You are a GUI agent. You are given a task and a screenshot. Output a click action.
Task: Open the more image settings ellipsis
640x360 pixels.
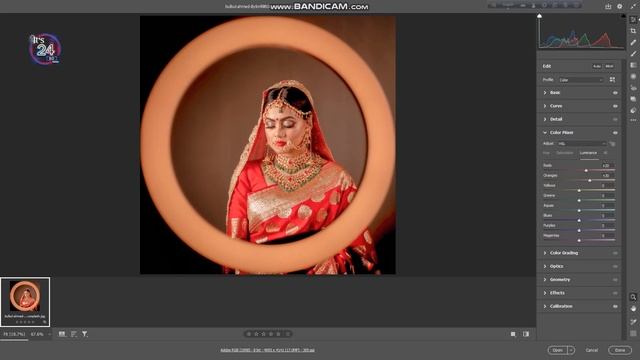[633, 120]
